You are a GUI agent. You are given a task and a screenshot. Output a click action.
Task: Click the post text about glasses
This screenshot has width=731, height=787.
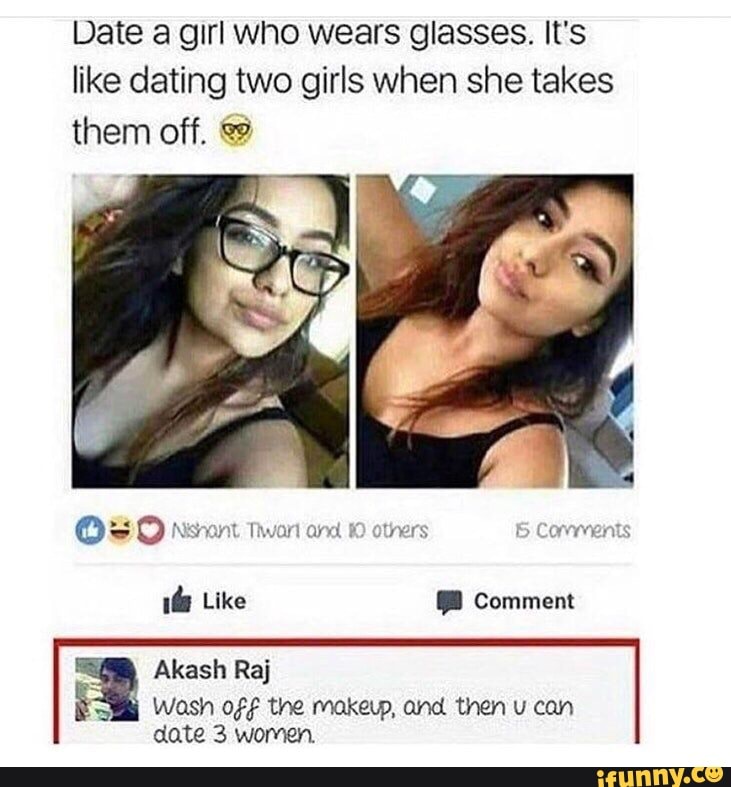click(x=343, y=82)
